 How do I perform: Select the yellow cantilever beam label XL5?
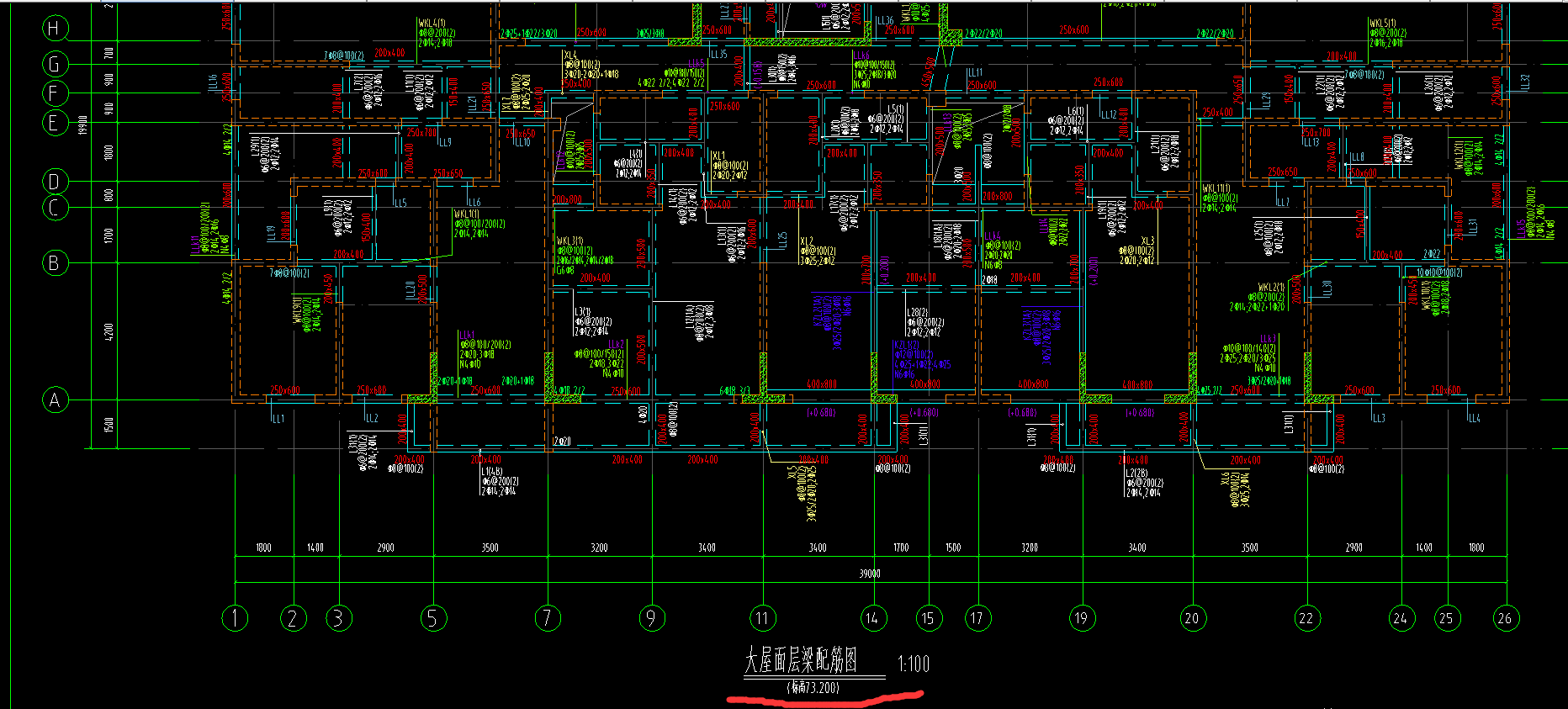792,474
